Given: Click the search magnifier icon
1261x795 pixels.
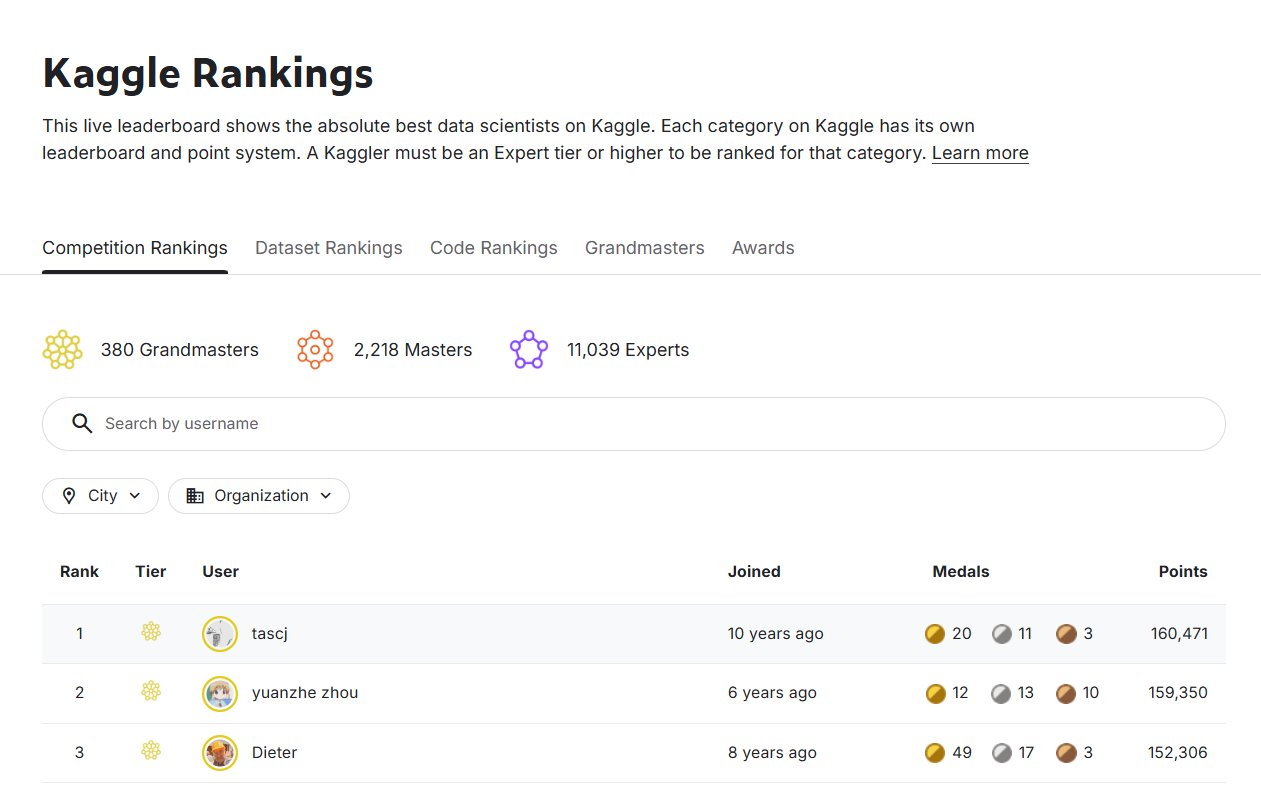Looking at the screenshot, I should click(82, 423).
